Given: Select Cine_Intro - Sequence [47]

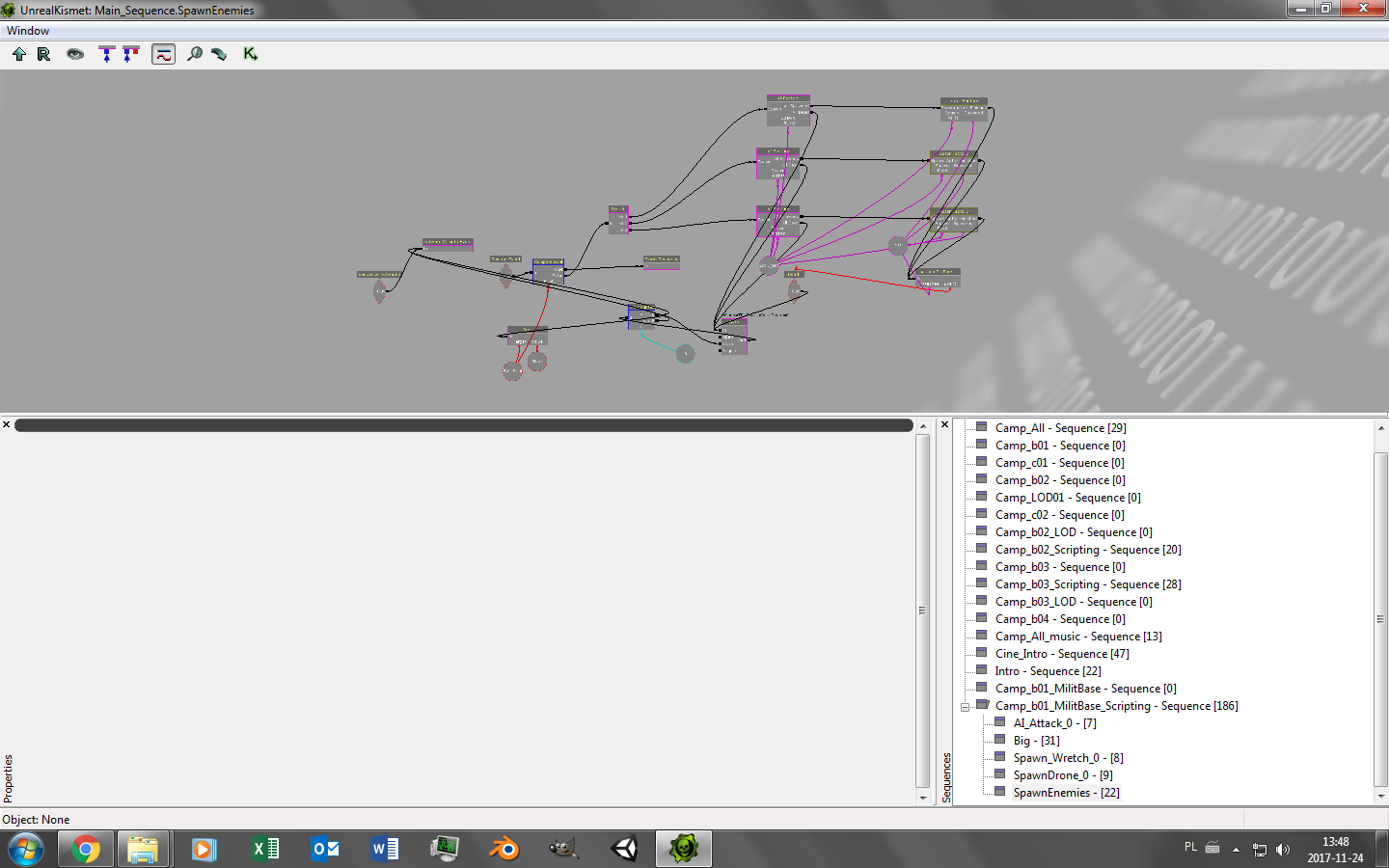Looking at the screenshot, I should click(1062, 654).
